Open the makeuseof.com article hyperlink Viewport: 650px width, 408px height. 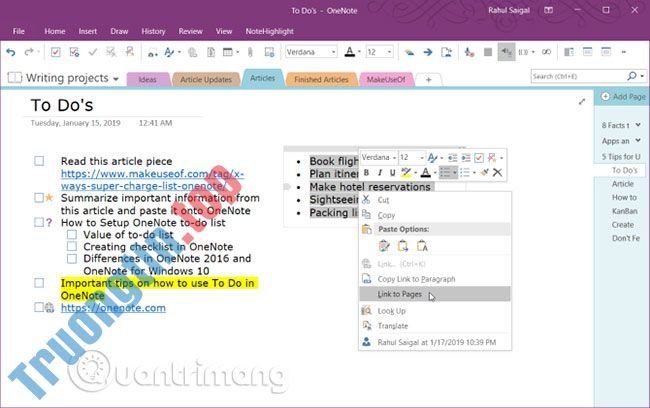[x=152, y=180]
